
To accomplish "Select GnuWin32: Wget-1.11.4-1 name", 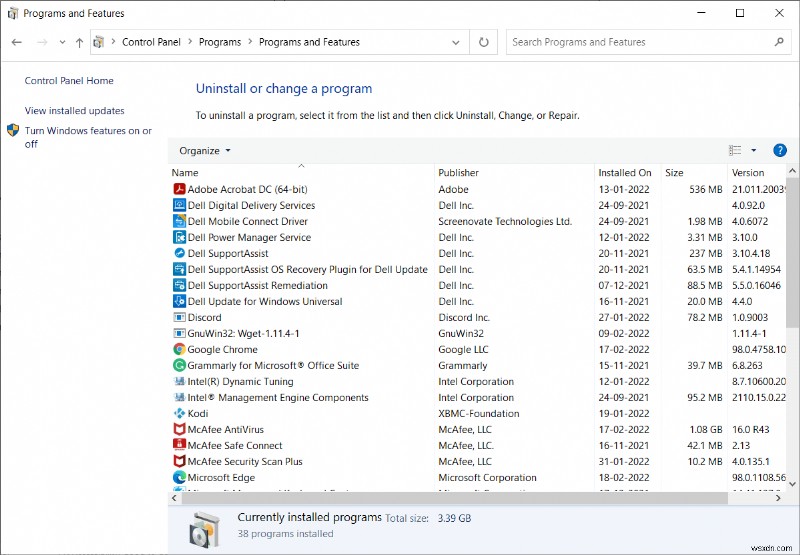I will pos(243,334).
